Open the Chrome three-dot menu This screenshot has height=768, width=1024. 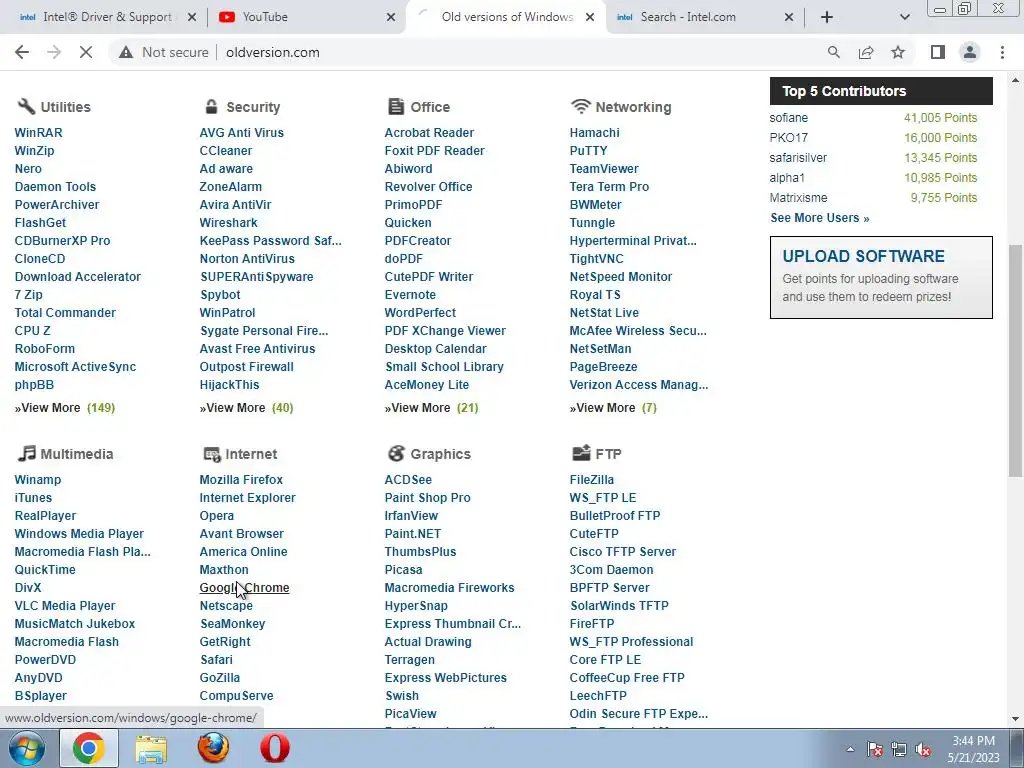coord(1002,52)
